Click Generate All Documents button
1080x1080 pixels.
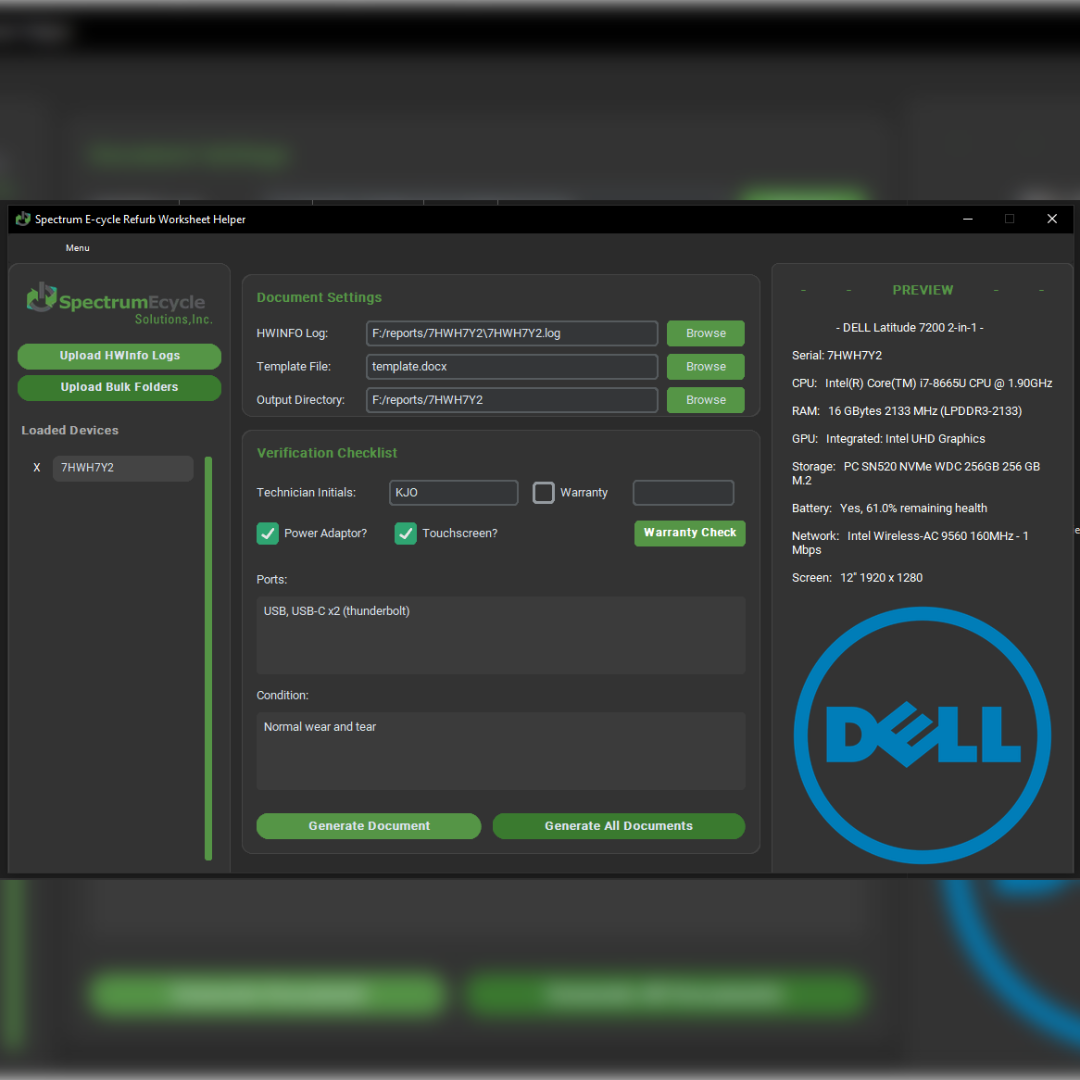pyautogui.click(x=618, y=826)
